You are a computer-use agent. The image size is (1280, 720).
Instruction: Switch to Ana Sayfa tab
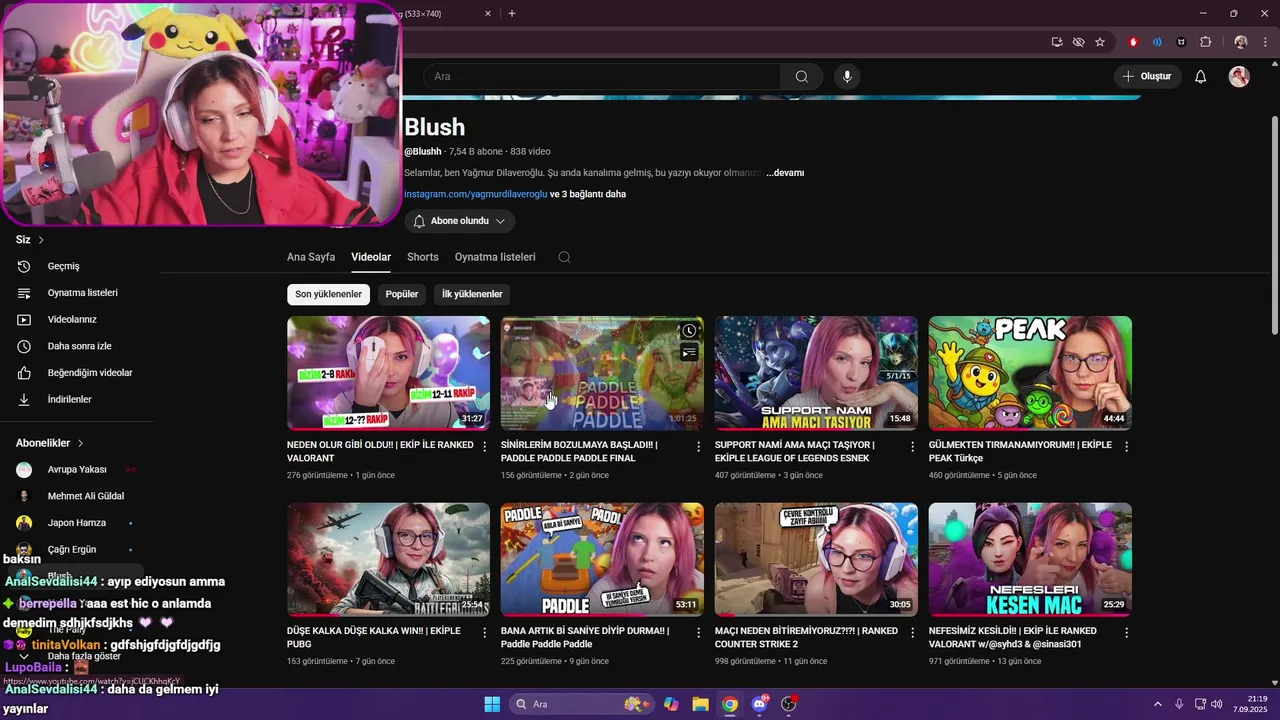point(311,257)
